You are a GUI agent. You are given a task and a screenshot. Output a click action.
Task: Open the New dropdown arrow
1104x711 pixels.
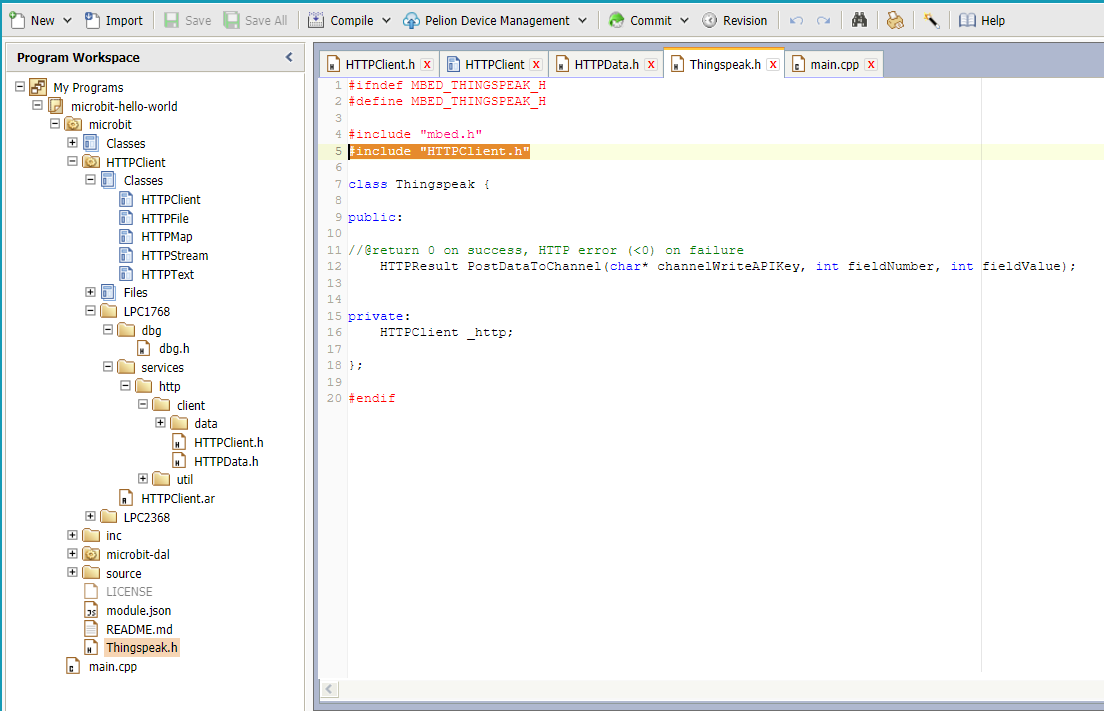[x=68, y=20]
